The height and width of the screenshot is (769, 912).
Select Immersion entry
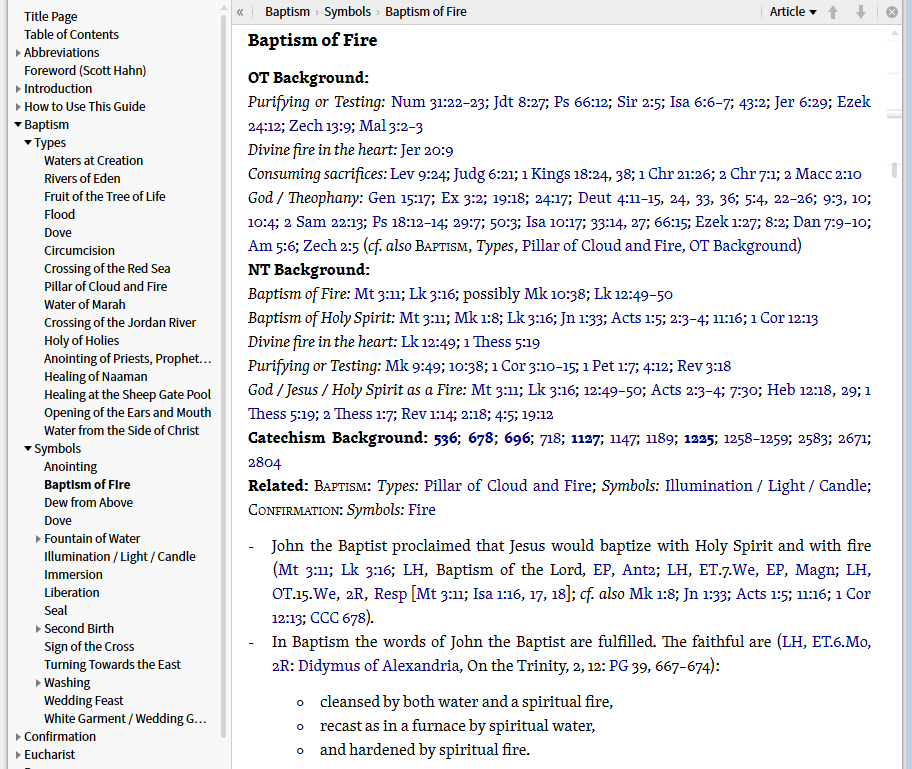pyautogui.click(x=73, y=575)
